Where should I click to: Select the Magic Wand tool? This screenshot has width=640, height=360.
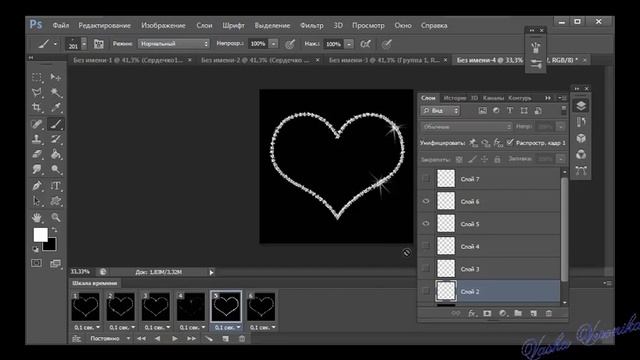(56, 93)
